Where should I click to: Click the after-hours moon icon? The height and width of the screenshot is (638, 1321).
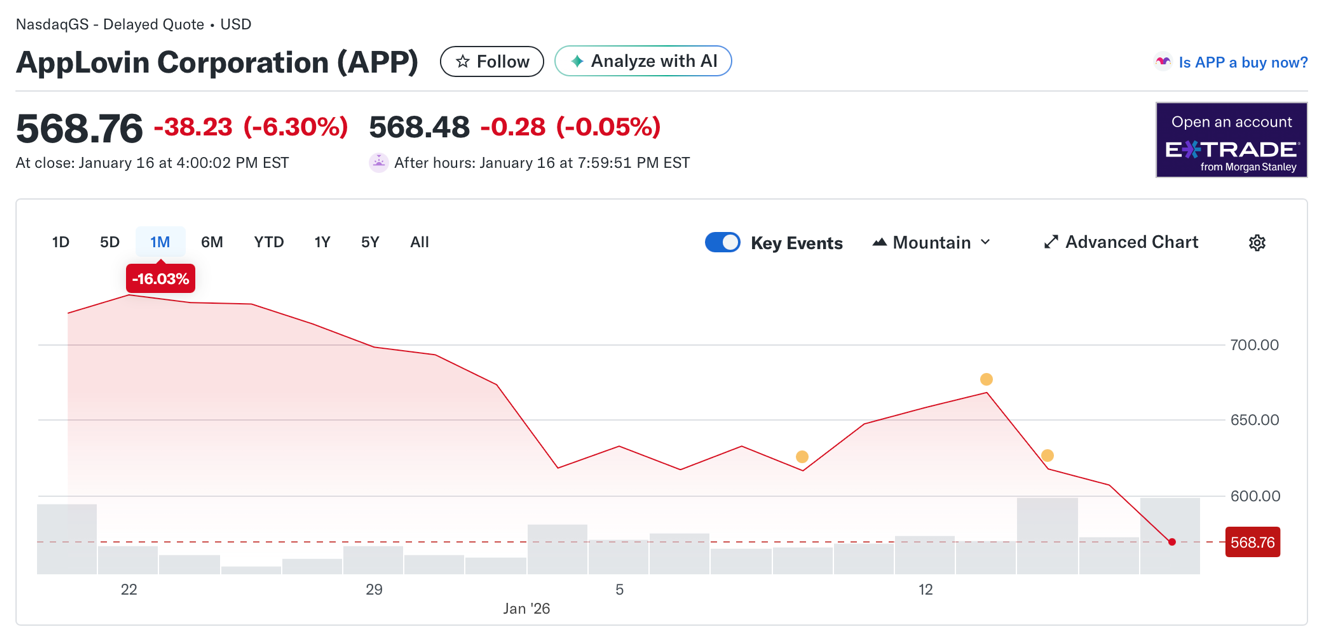click(378, 162)
